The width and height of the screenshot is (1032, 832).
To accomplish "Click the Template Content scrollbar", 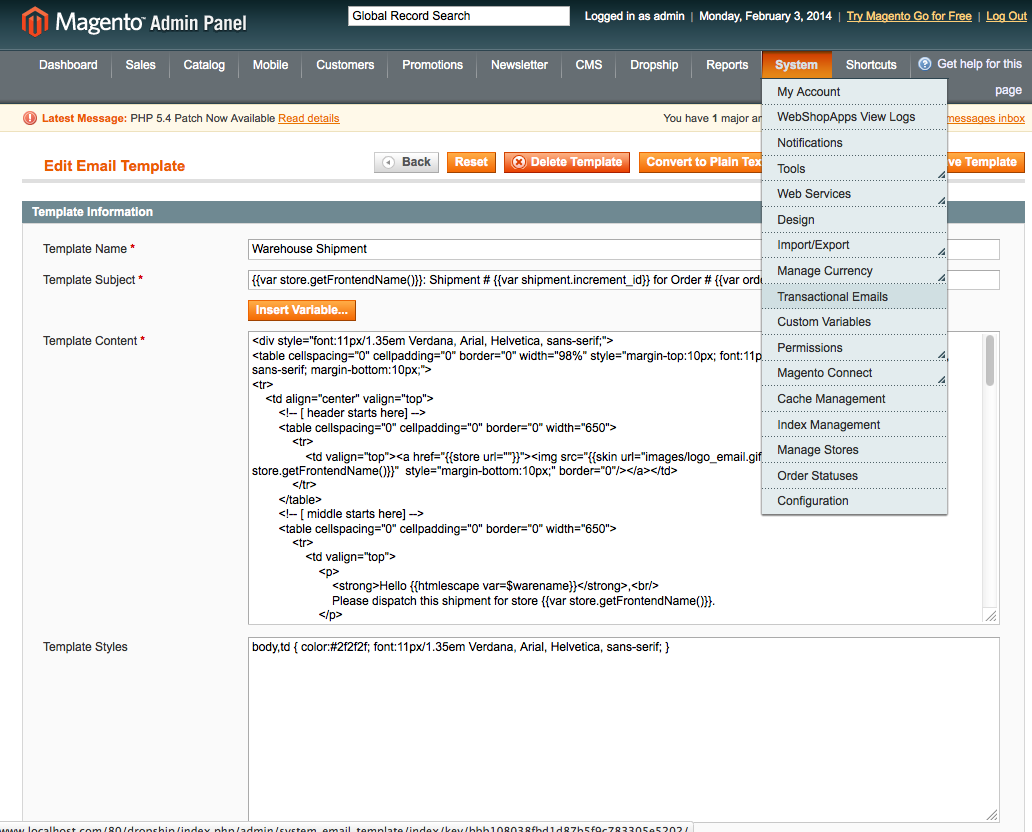I will (x=989, y=360).
